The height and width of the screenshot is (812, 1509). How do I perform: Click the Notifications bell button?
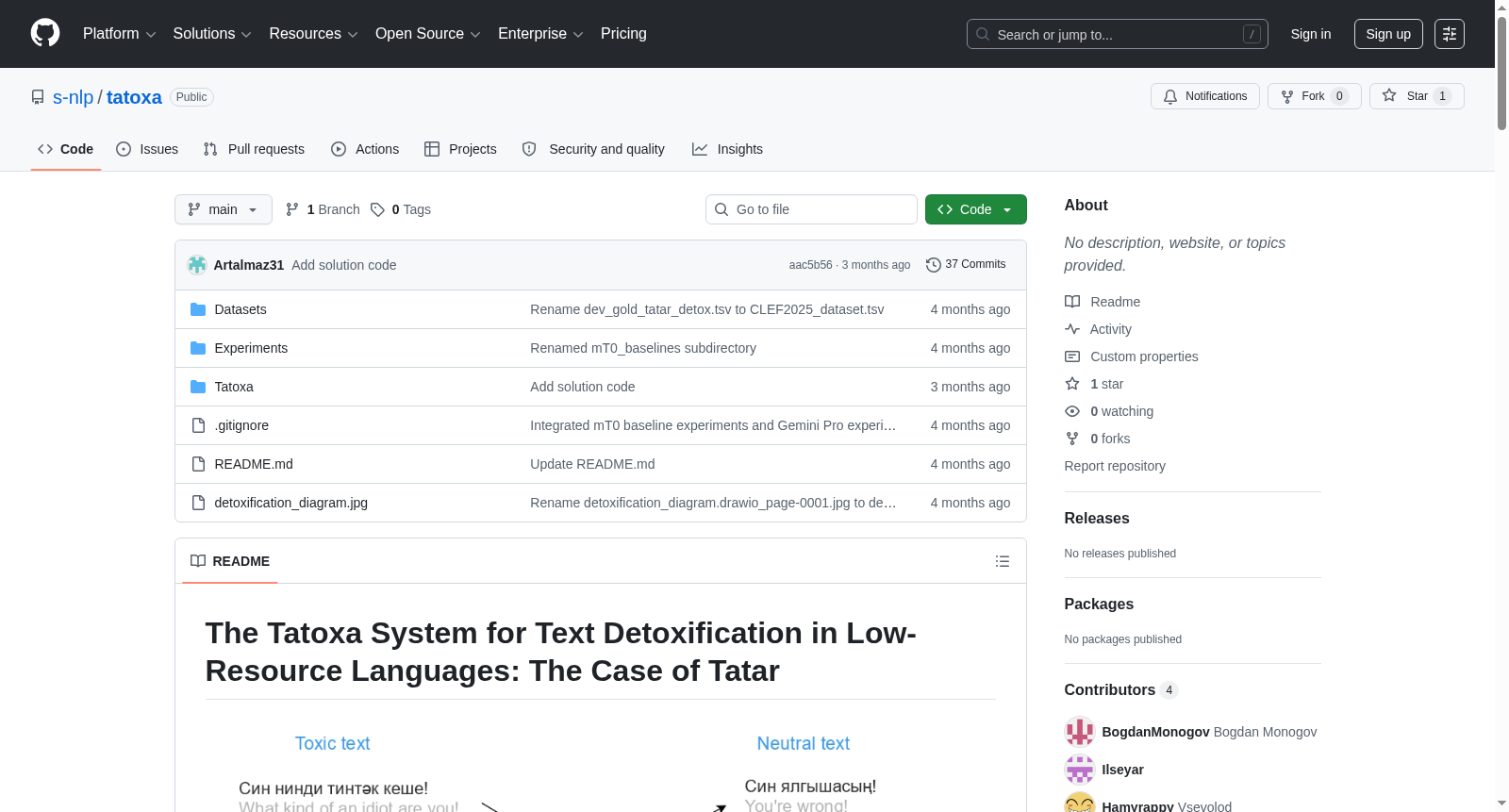coord(1204,96)
